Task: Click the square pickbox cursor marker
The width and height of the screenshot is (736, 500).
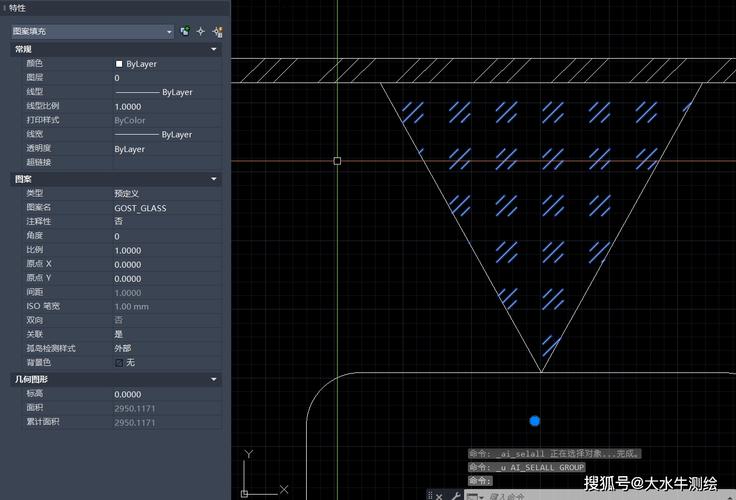Action: coord(337,160)
